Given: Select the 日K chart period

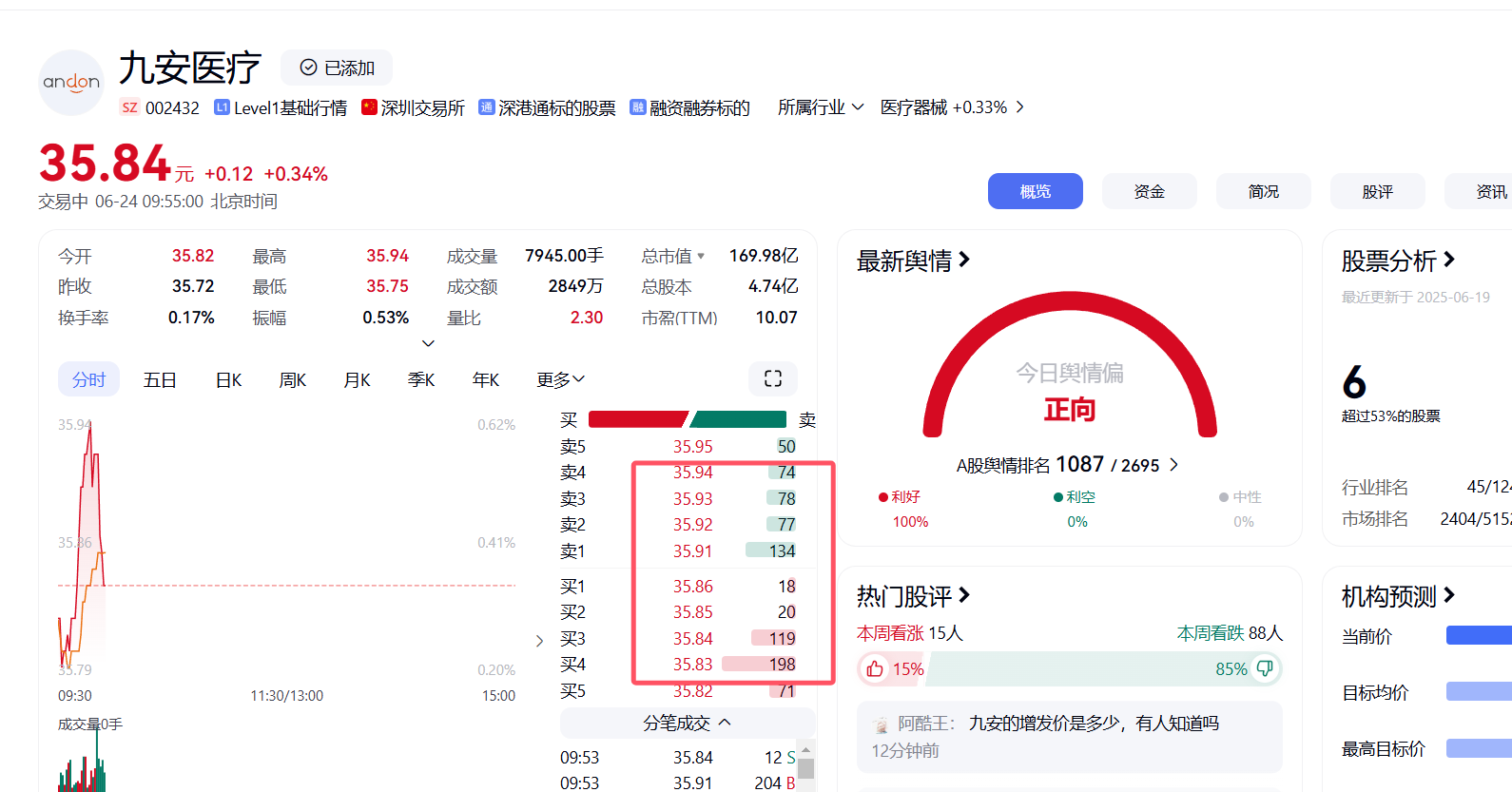Looking at the screenshot, I should (228, 380).
